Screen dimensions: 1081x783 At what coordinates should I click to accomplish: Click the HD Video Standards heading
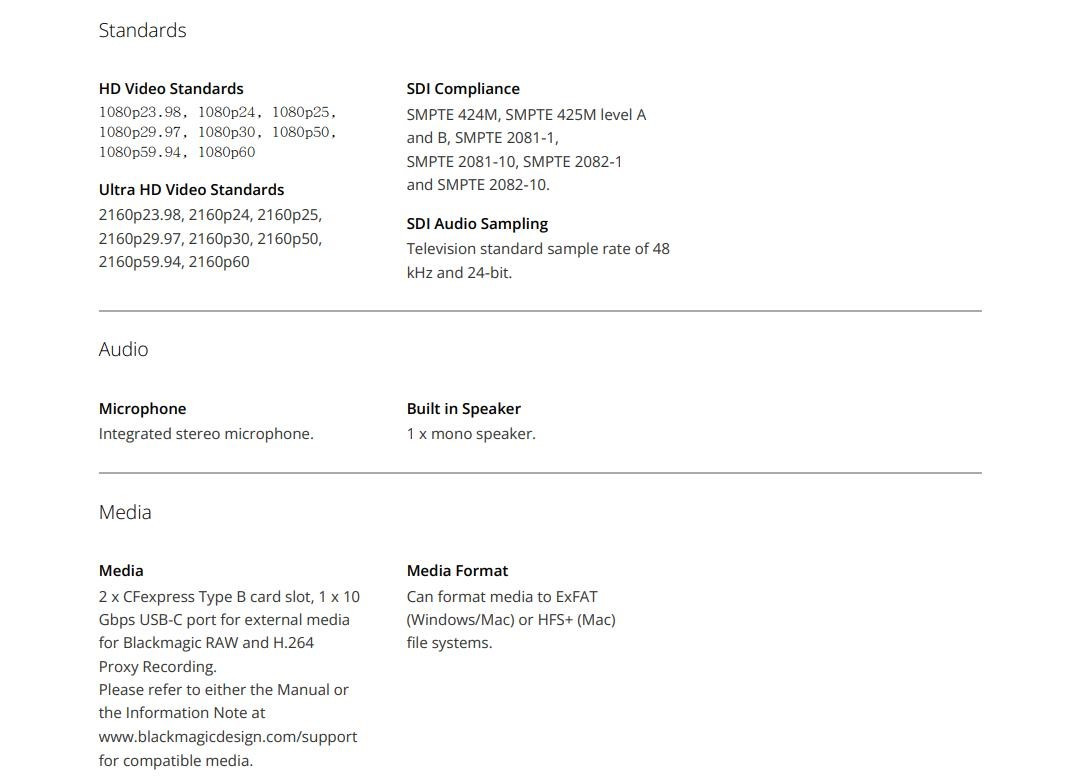click(x=171, y=89)
